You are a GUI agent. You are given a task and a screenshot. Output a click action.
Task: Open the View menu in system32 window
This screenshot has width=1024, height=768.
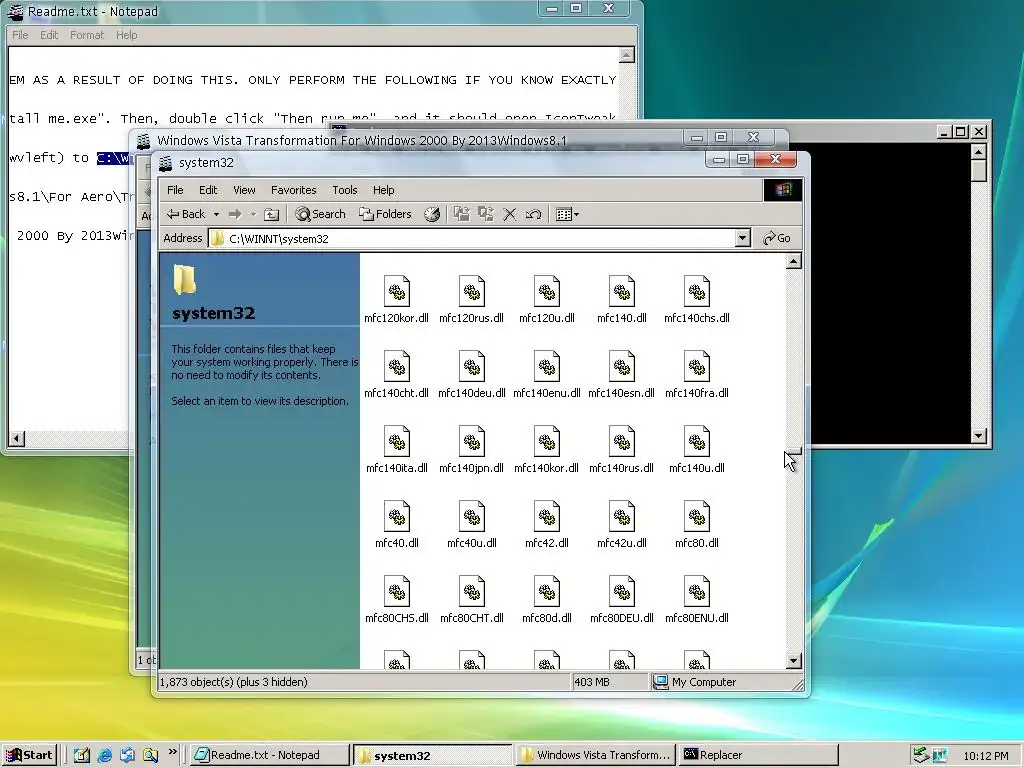coord(244,190)
